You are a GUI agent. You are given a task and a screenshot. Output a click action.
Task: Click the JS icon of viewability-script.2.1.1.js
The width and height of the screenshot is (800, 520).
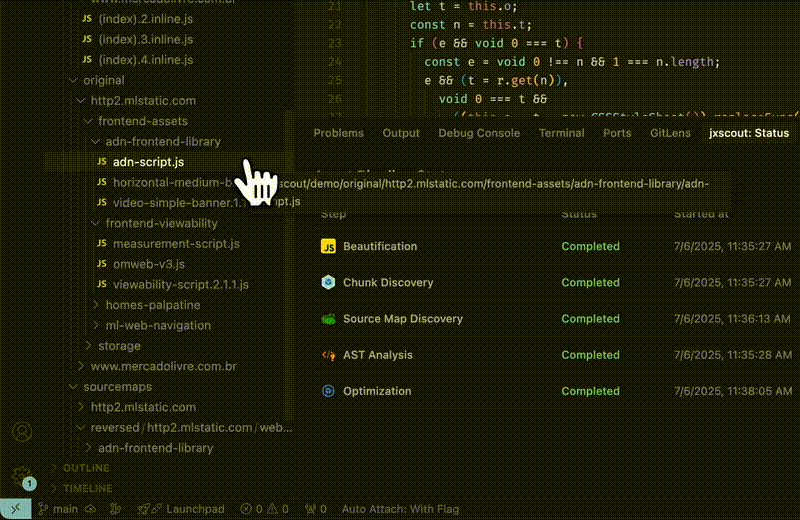click(102, 284)
